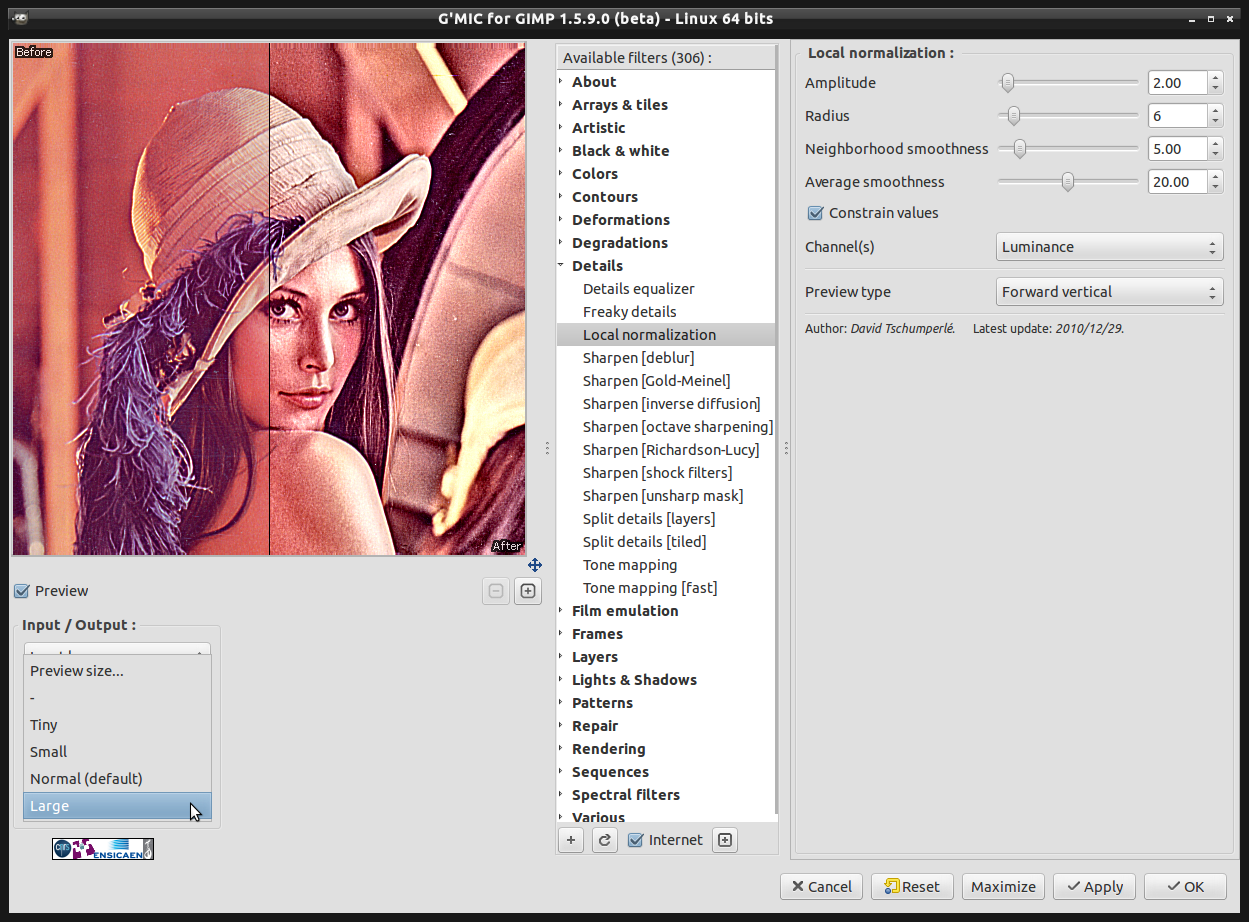This screenshot has width=1249, height=922.
Task: Open the Preview type dropdown
Action: (1110, 292)
